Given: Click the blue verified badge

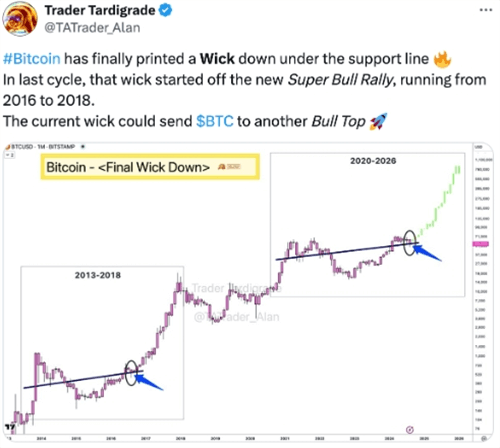Looking at the screenshot, I should click(165, 10).
